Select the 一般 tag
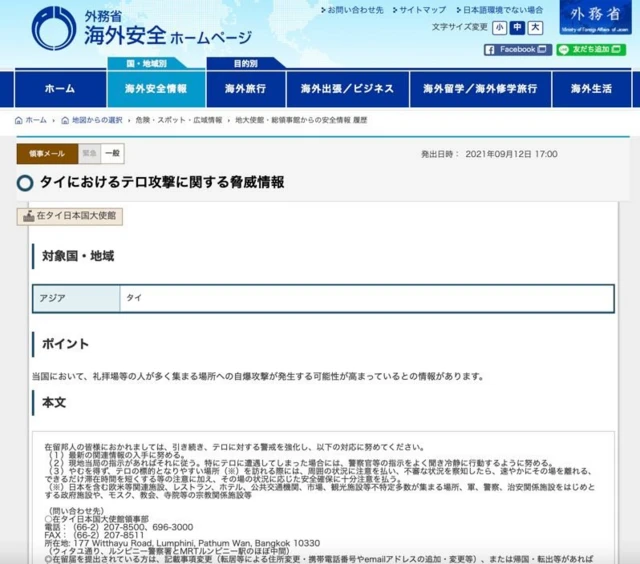Screen dimensions: 640x564 (x=112, y=153)
